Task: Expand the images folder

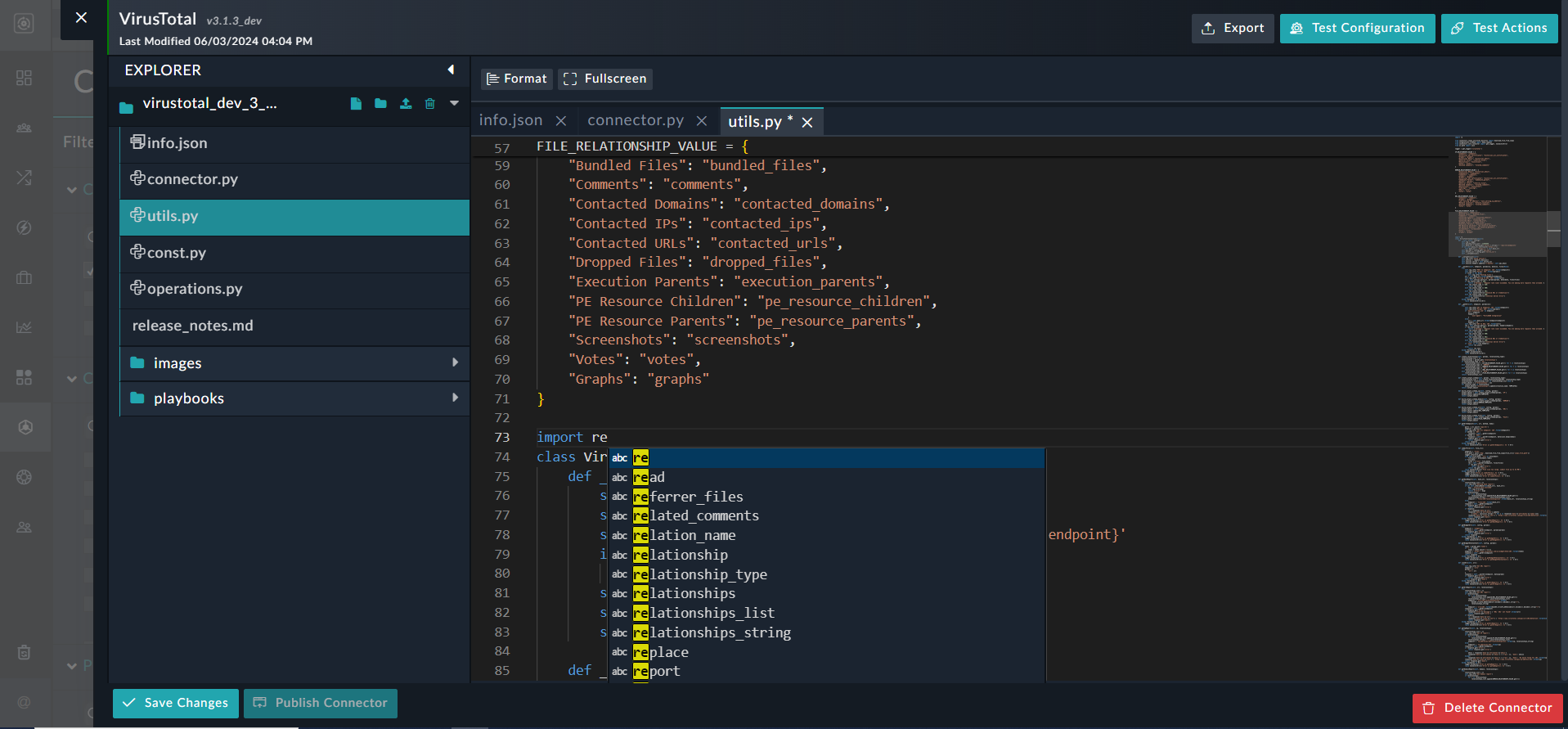Action: (455, 362)
